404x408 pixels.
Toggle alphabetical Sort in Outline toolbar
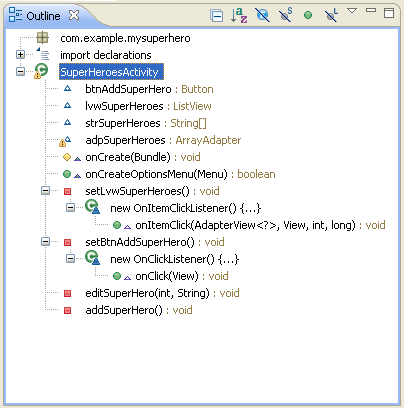point(239,15)
